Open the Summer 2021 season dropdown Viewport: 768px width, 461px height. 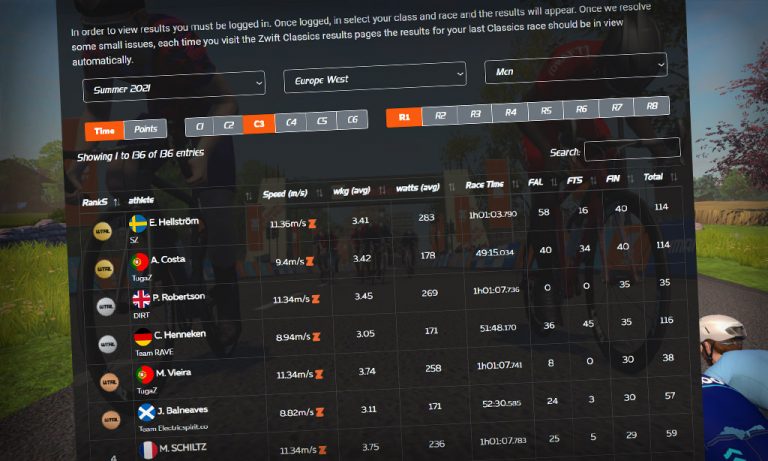(174, 86)
